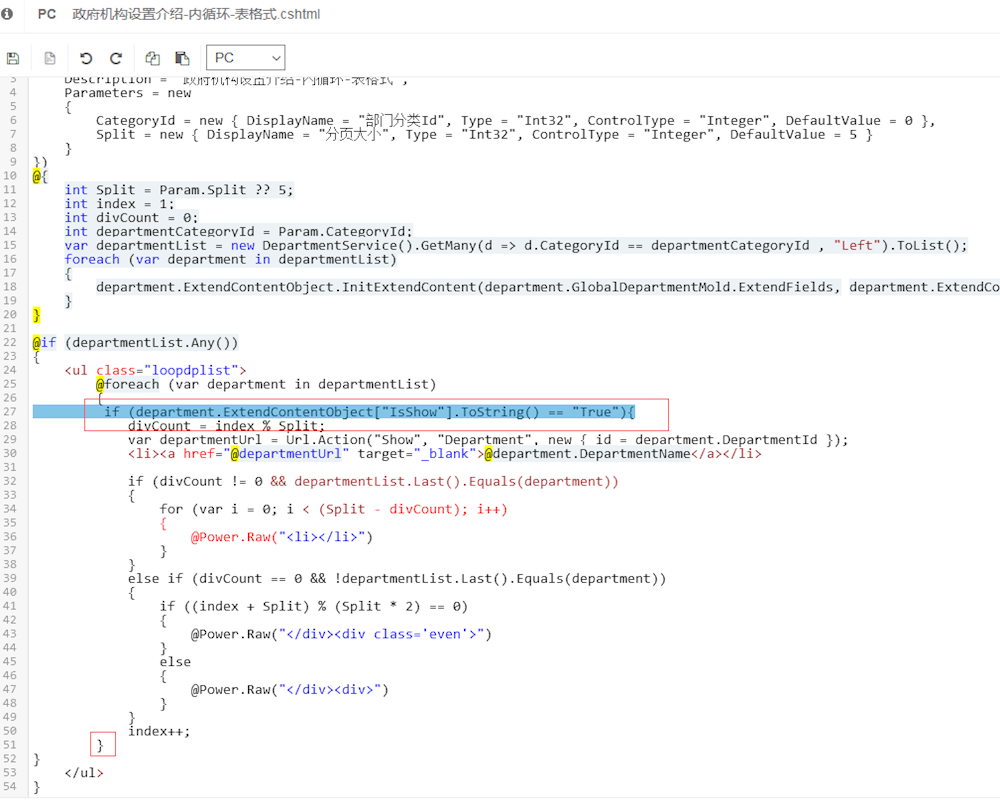
Task: Undo the last edit
Action: 86,58
